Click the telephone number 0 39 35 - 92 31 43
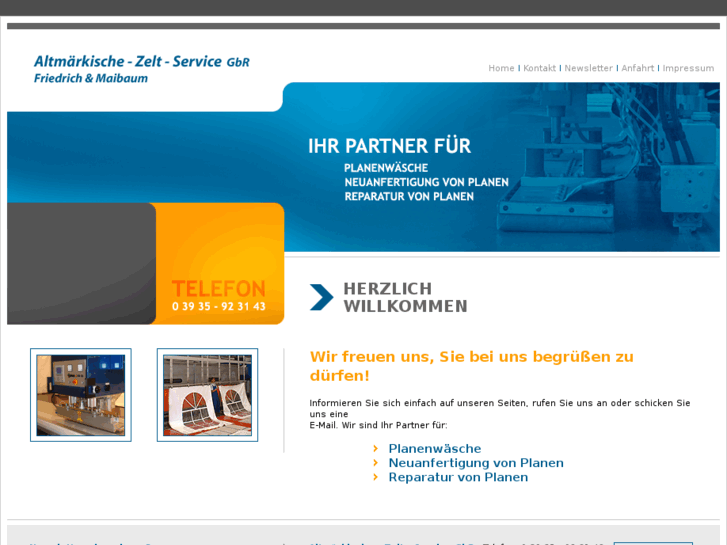727x545 pixels. coord(219,307)
